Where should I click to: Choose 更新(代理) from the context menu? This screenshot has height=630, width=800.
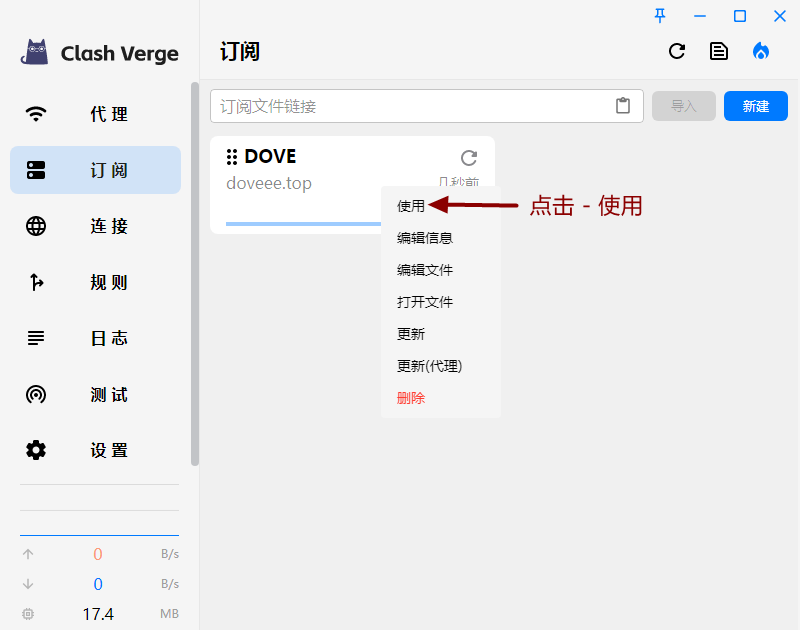[441, 366]
